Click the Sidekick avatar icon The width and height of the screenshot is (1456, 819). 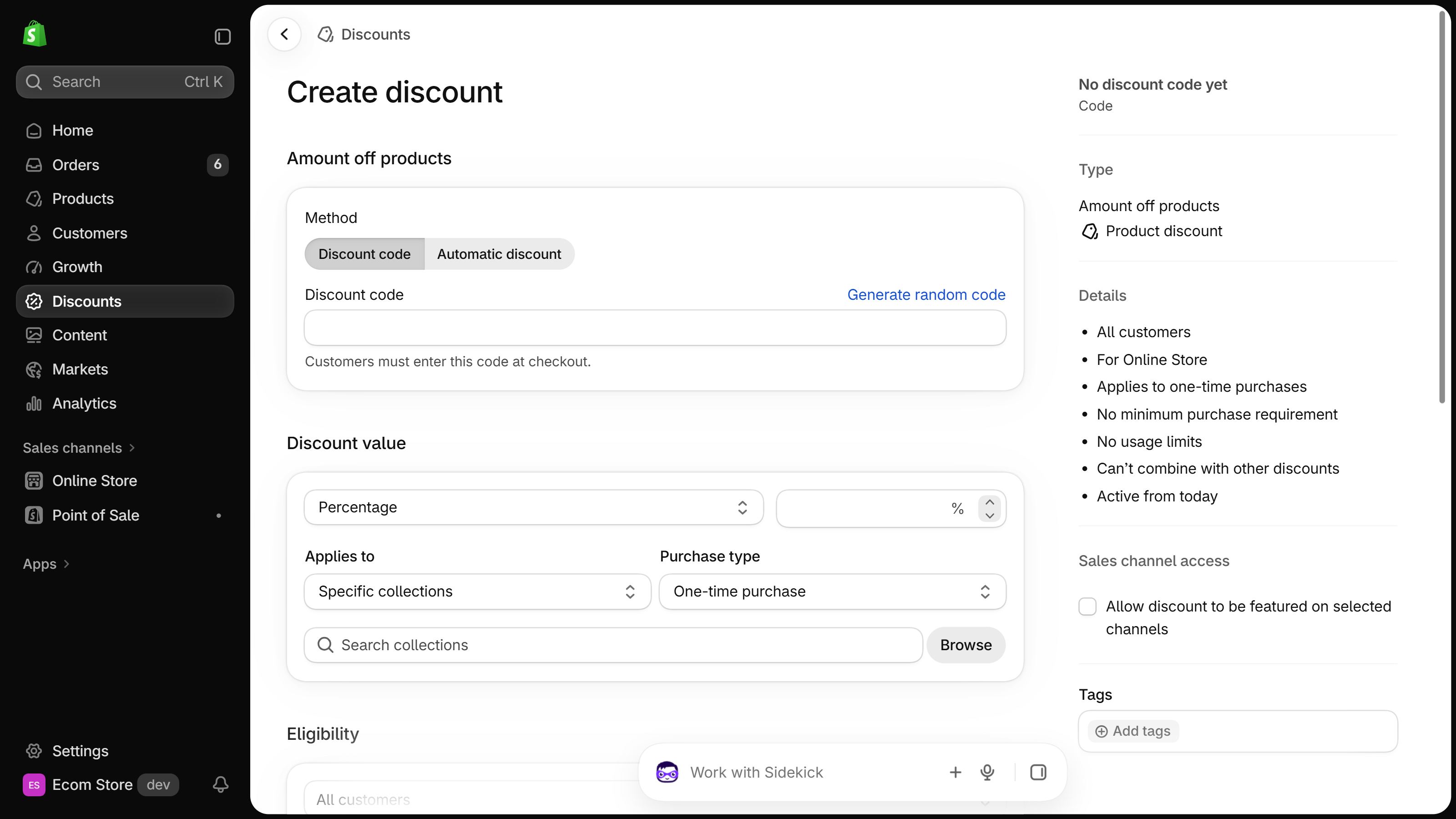pyautogui.click(x=667, y=772)
